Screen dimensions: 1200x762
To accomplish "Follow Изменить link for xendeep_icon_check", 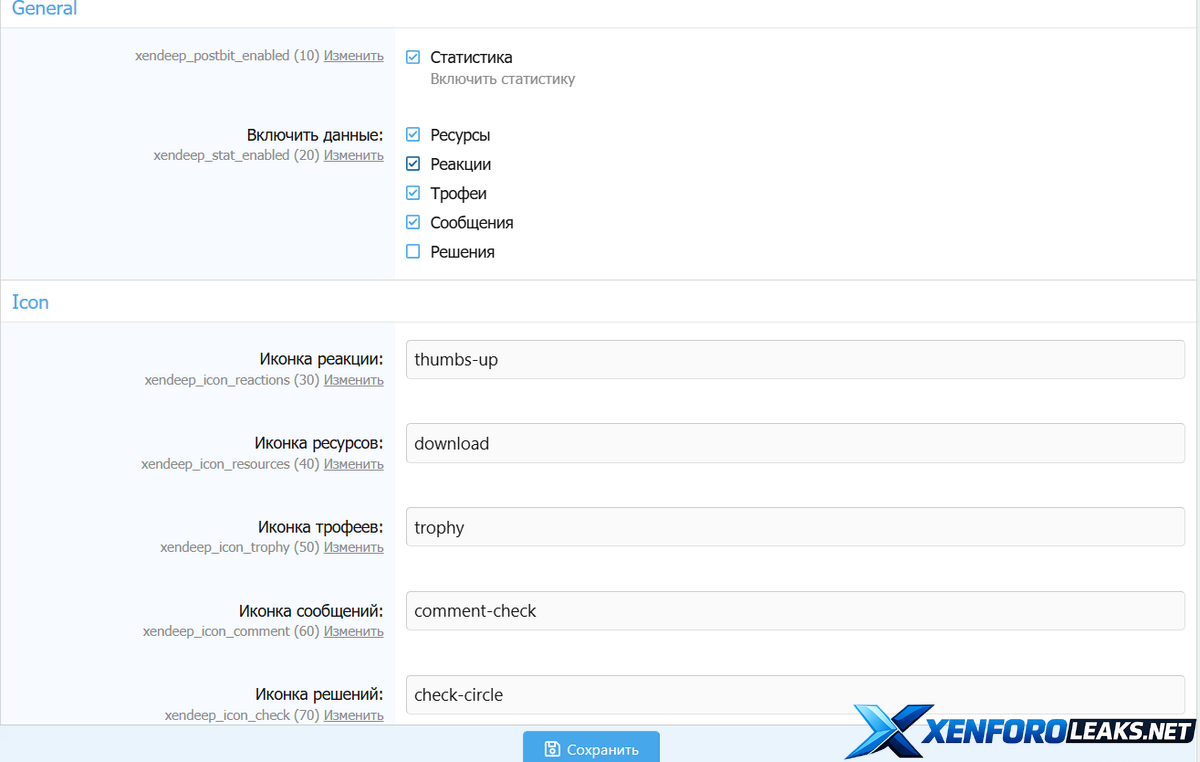I will [x=353, y=715].
